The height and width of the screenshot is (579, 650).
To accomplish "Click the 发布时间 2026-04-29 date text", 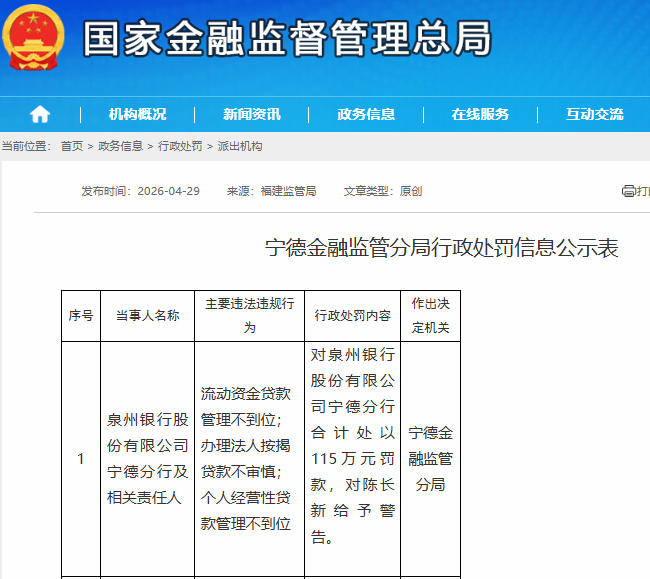I will click(x=140, y=191).
